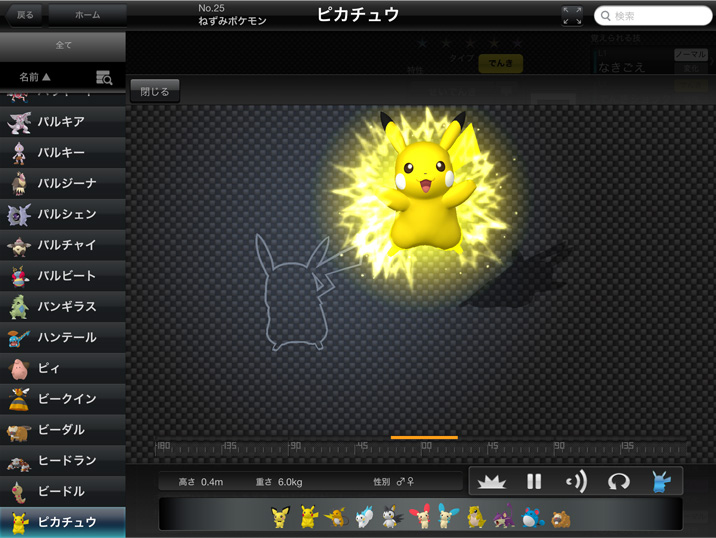
Task: Select Plusle thumbnail in the bottom strip
Action: point(420,517)
